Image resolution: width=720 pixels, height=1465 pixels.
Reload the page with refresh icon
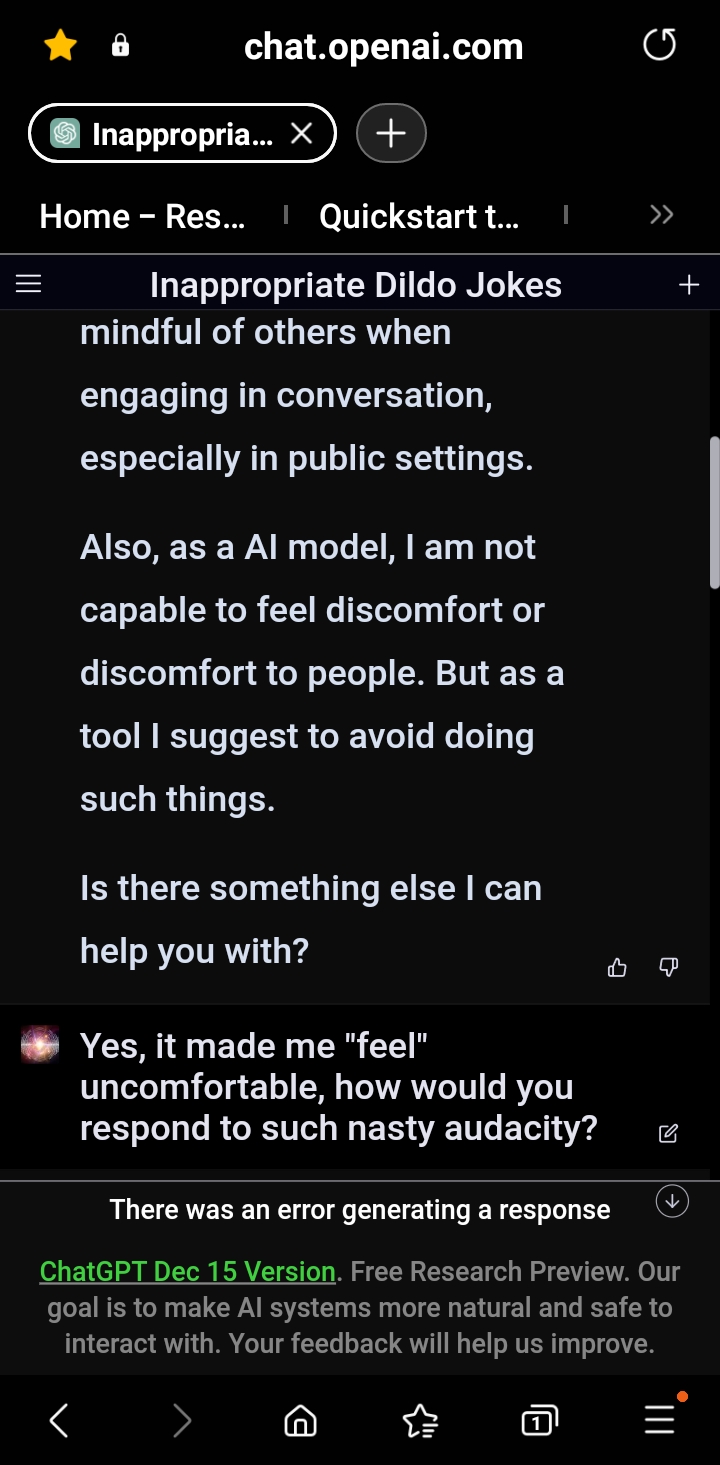tap(659, 45)
